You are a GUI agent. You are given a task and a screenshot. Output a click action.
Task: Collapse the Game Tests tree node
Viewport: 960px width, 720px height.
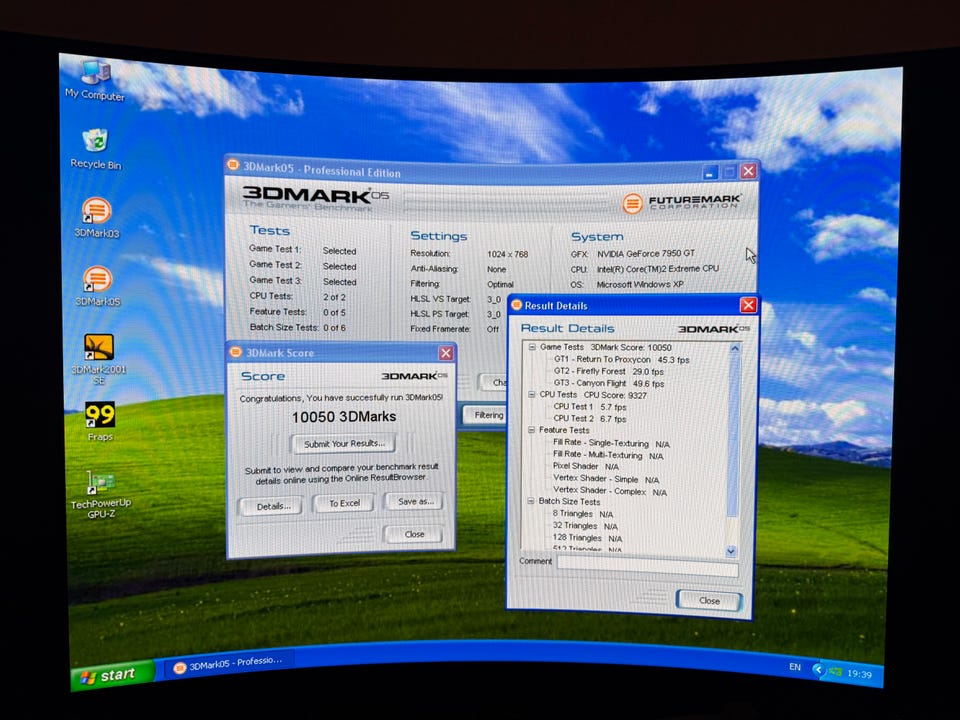point(532,347)
